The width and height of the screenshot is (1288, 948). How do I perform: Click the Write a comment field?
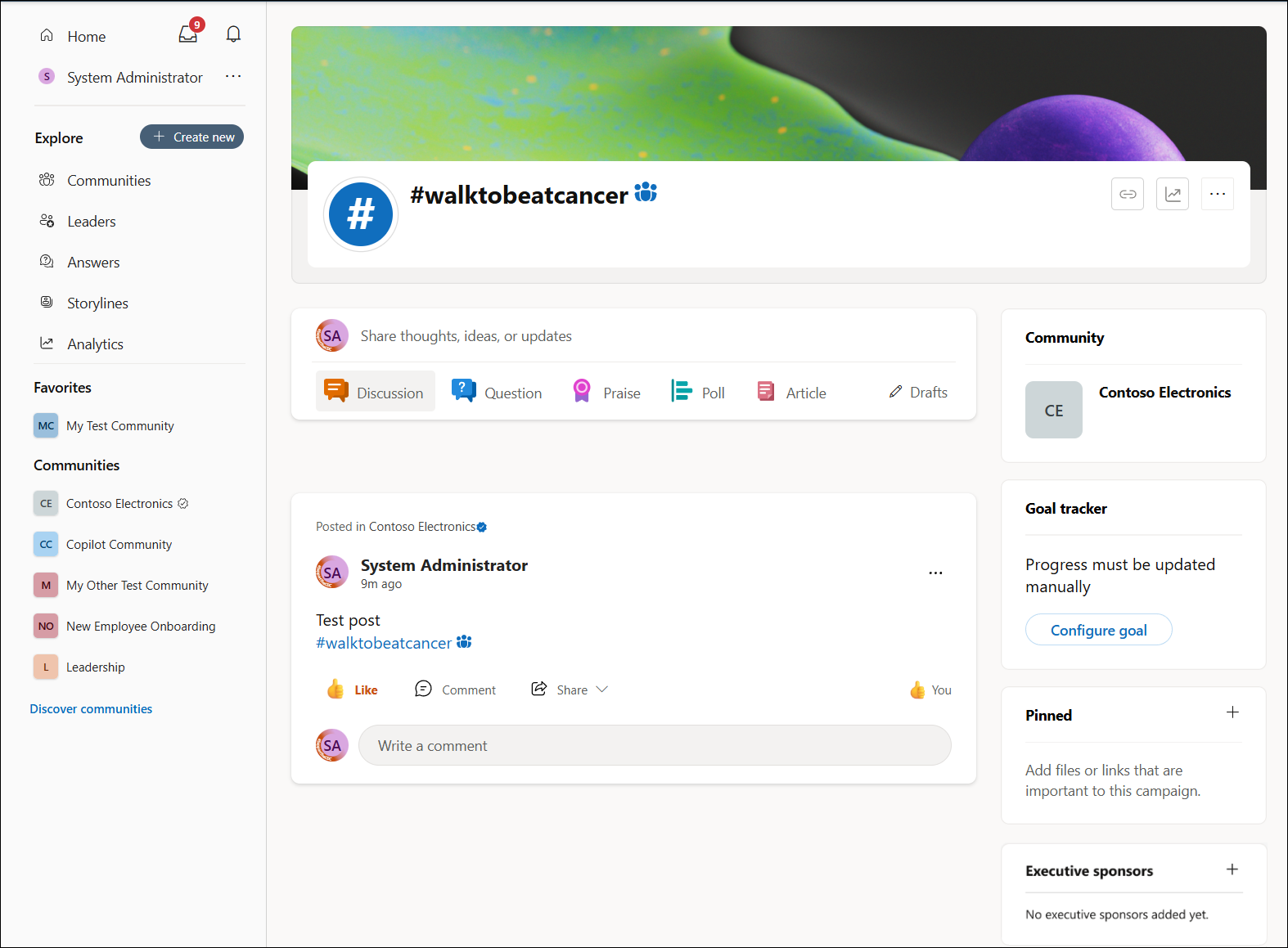(x=654, y=745)
